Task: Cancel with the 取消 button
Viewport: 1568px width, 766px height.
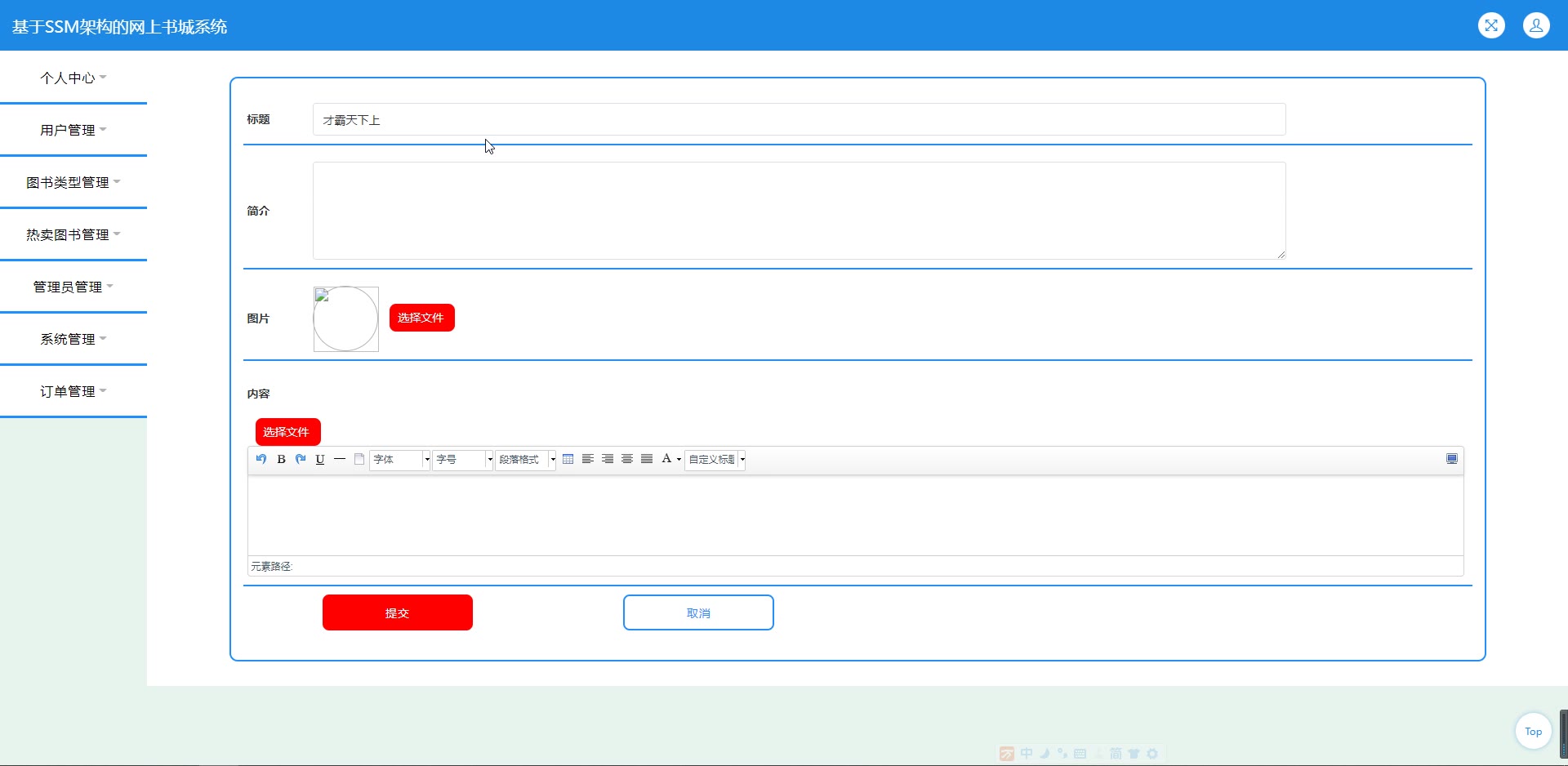Action: (698, 612)
